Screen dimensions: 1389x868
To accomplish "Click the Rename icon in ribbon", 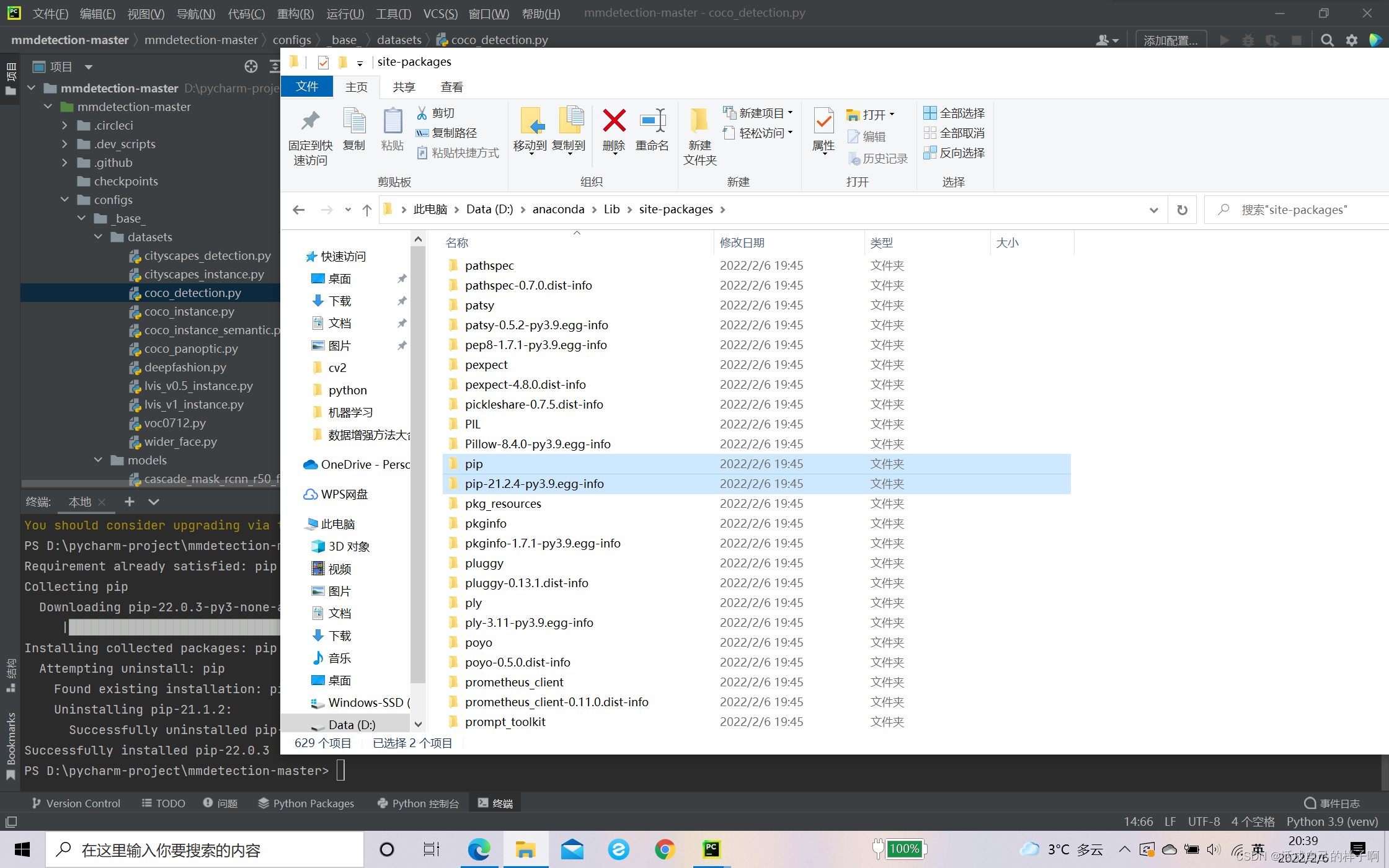I will pos(652,122).
